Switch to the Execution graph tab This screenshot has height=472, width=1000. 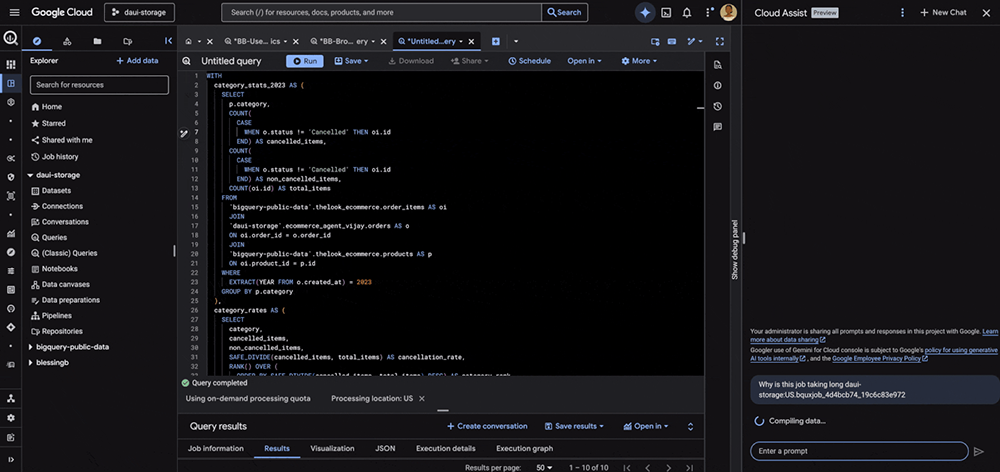point(524,448)
